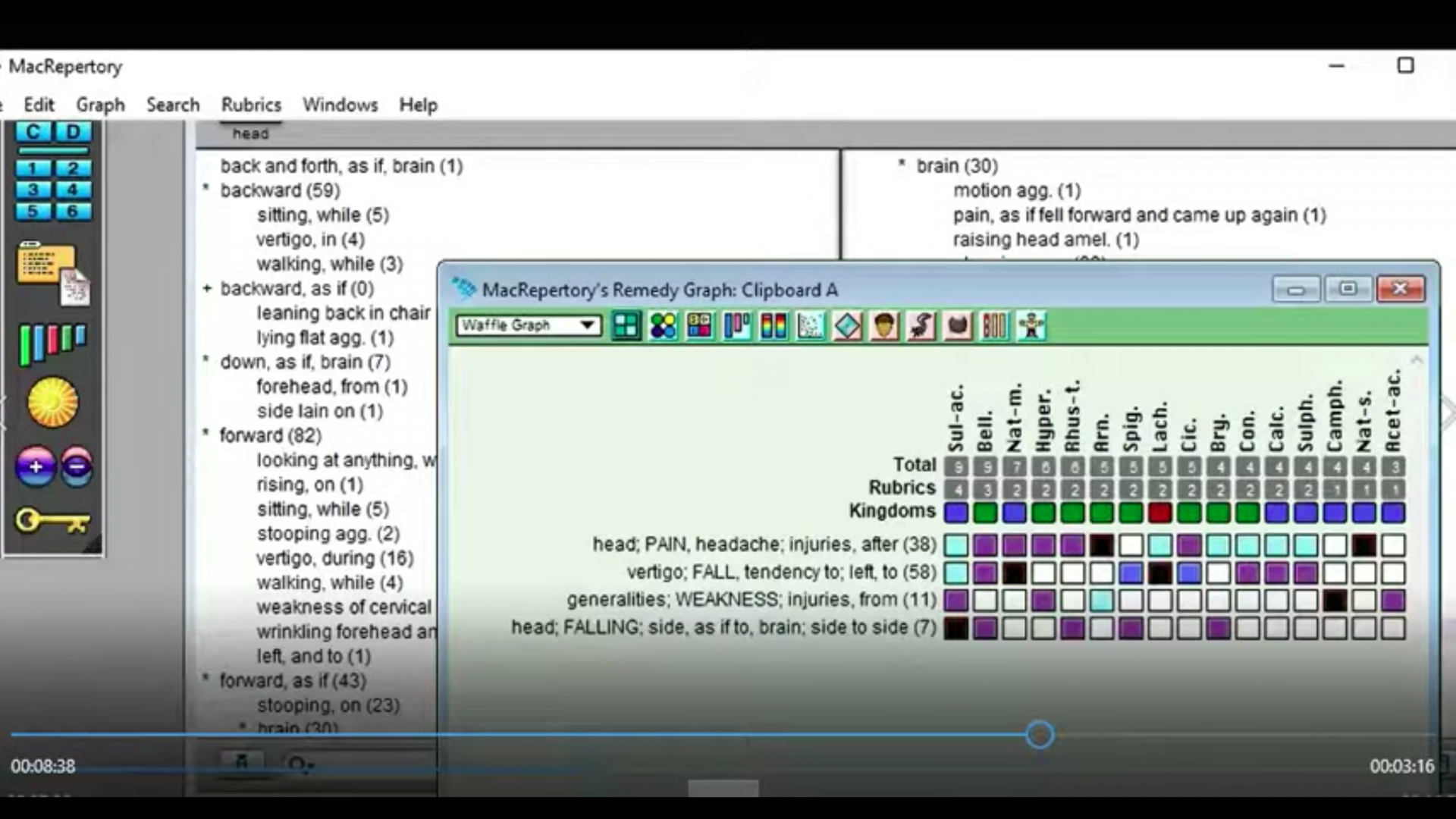
Task: Collapse the 'forward, as if (43)' marker
Action: point(206,678)
